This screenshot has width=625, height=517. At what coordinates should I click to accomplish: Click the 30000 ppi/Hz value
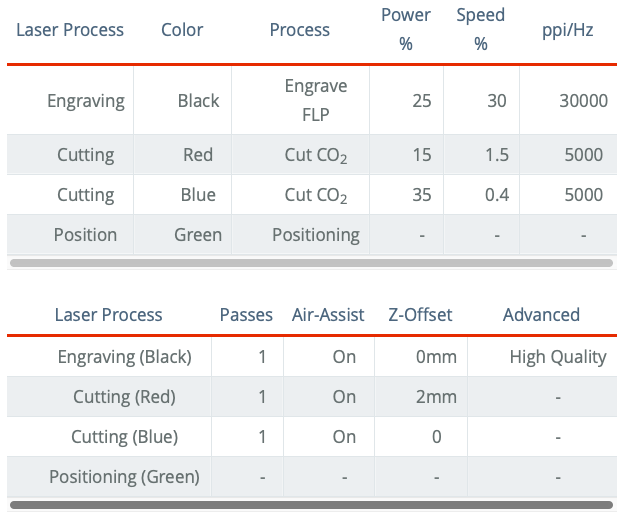(583, 101)
